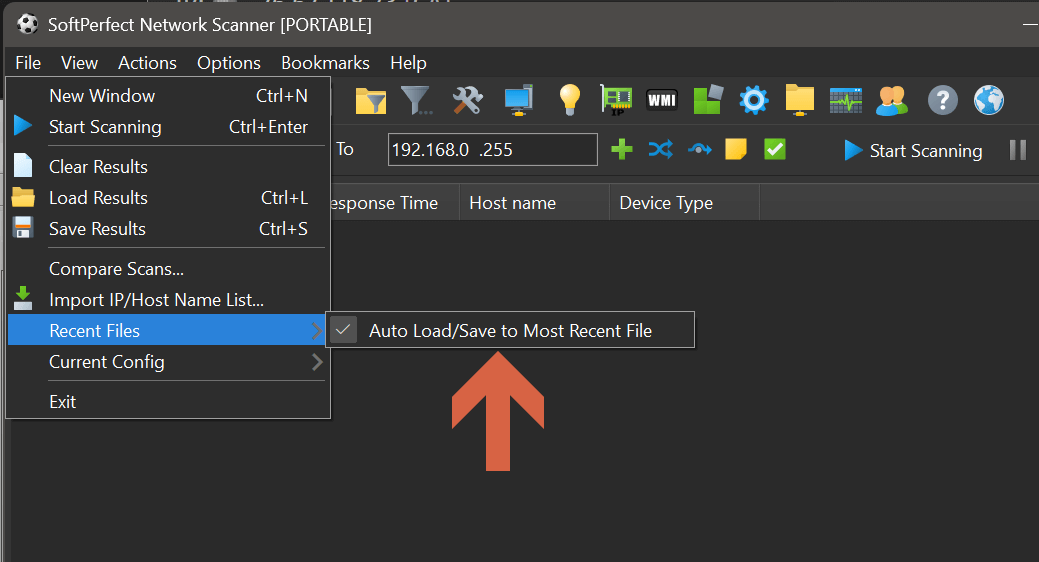Select Compare Scans from File menu
The image size is (1039, 562).
(116, 269)
